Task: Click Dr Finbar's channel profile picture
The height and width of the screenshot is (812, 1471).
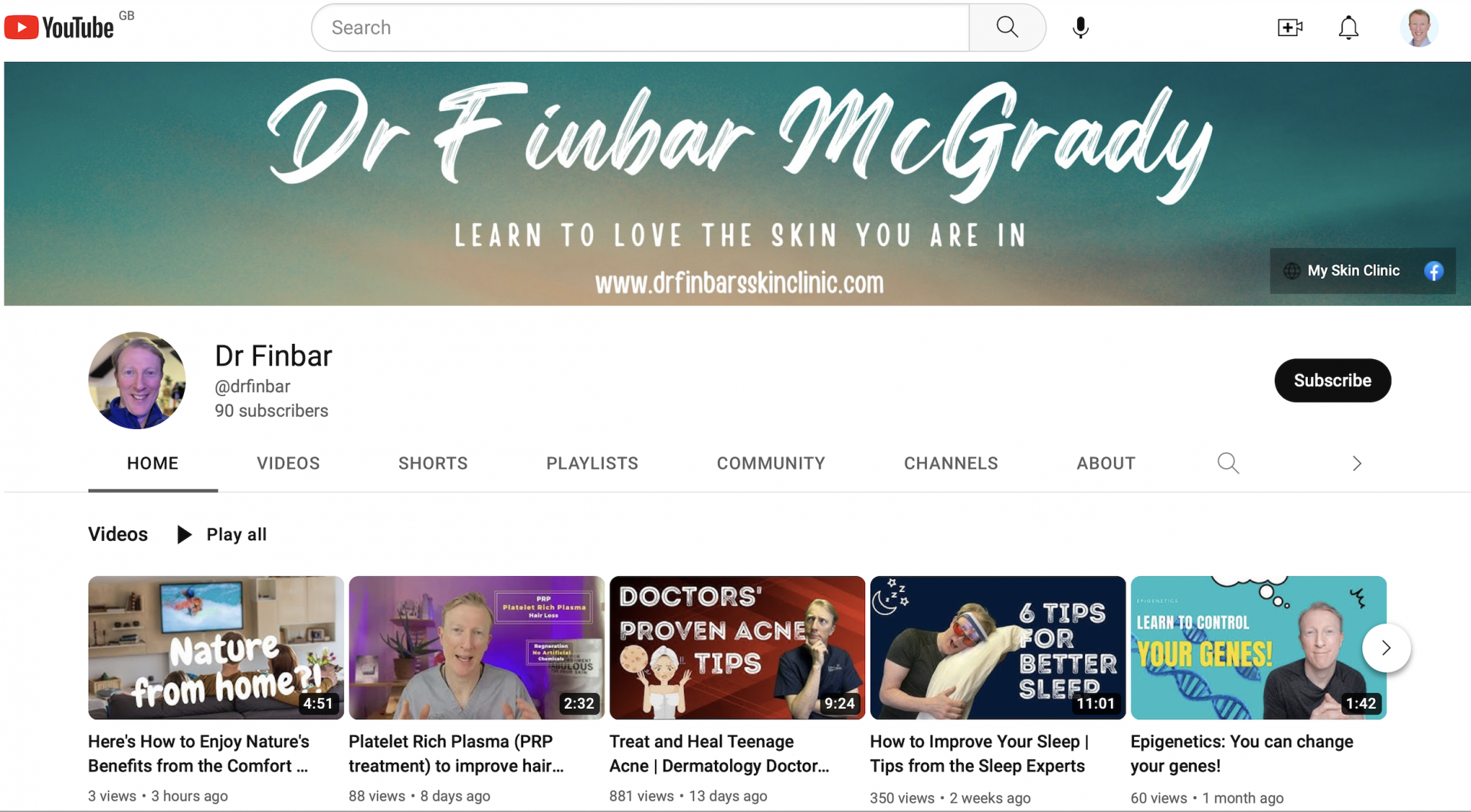Action: click(137, 380)
